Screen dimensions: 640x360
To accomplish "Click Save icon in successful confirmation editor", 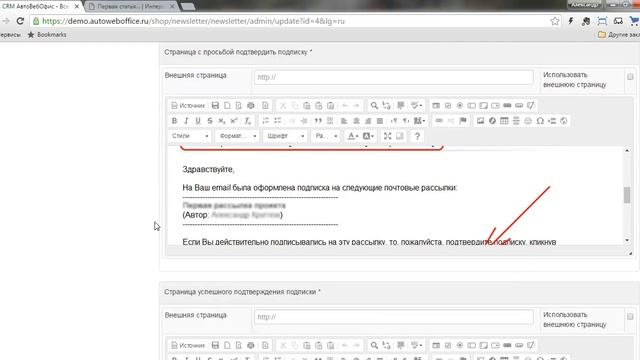I will coord(215,345).
